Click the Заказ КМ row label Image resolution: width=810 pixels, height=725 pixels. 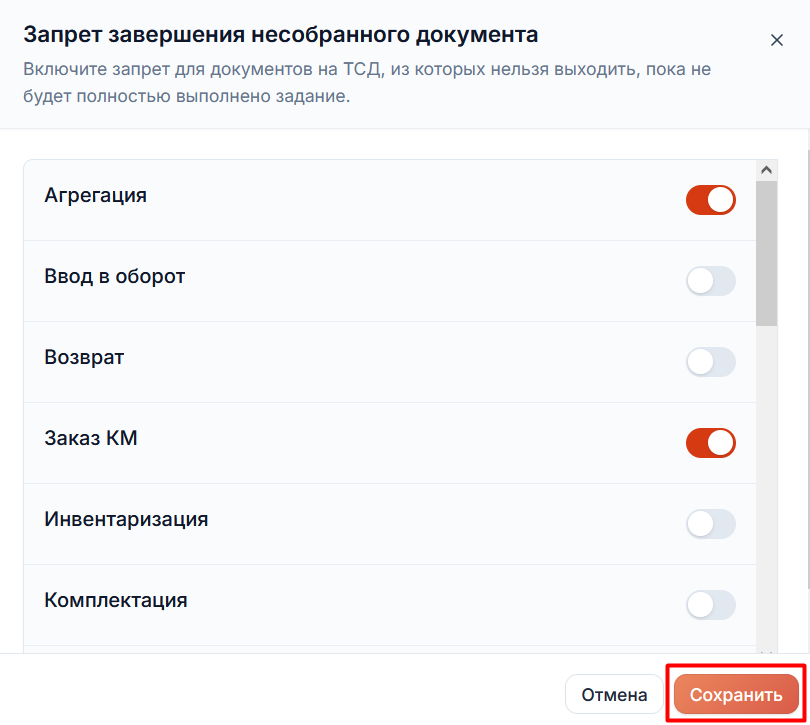coord(91,438)
